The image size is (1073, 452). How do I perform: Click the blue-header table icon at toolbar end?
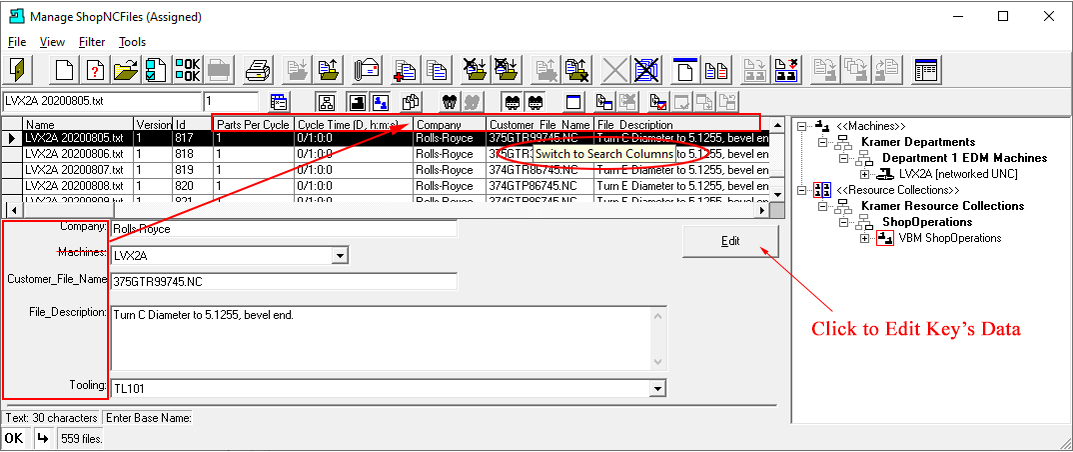pos(925,70)
